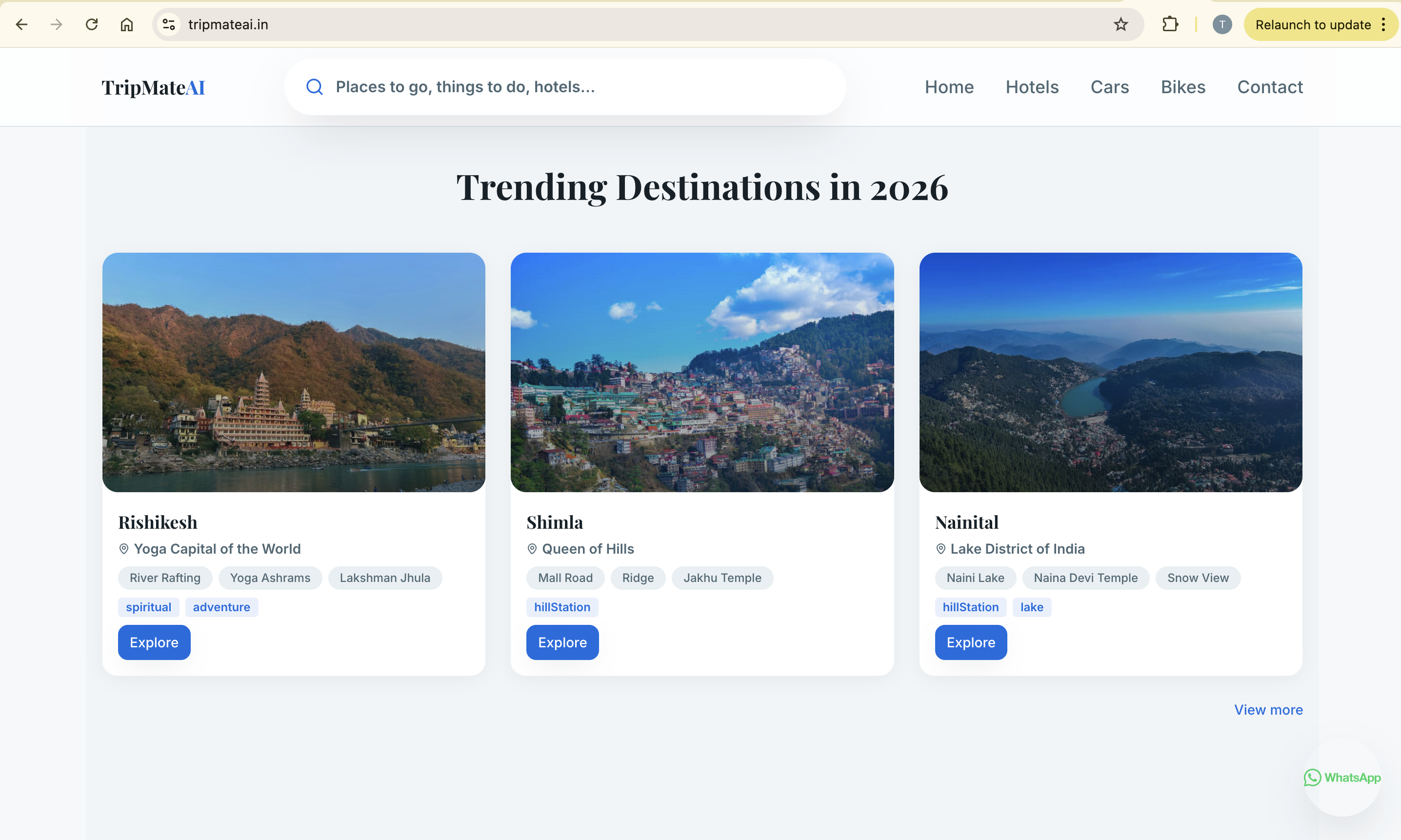Screen dimensions: 1401x840
Task: Click the browser home icon
Action: [x=126, y=24]
